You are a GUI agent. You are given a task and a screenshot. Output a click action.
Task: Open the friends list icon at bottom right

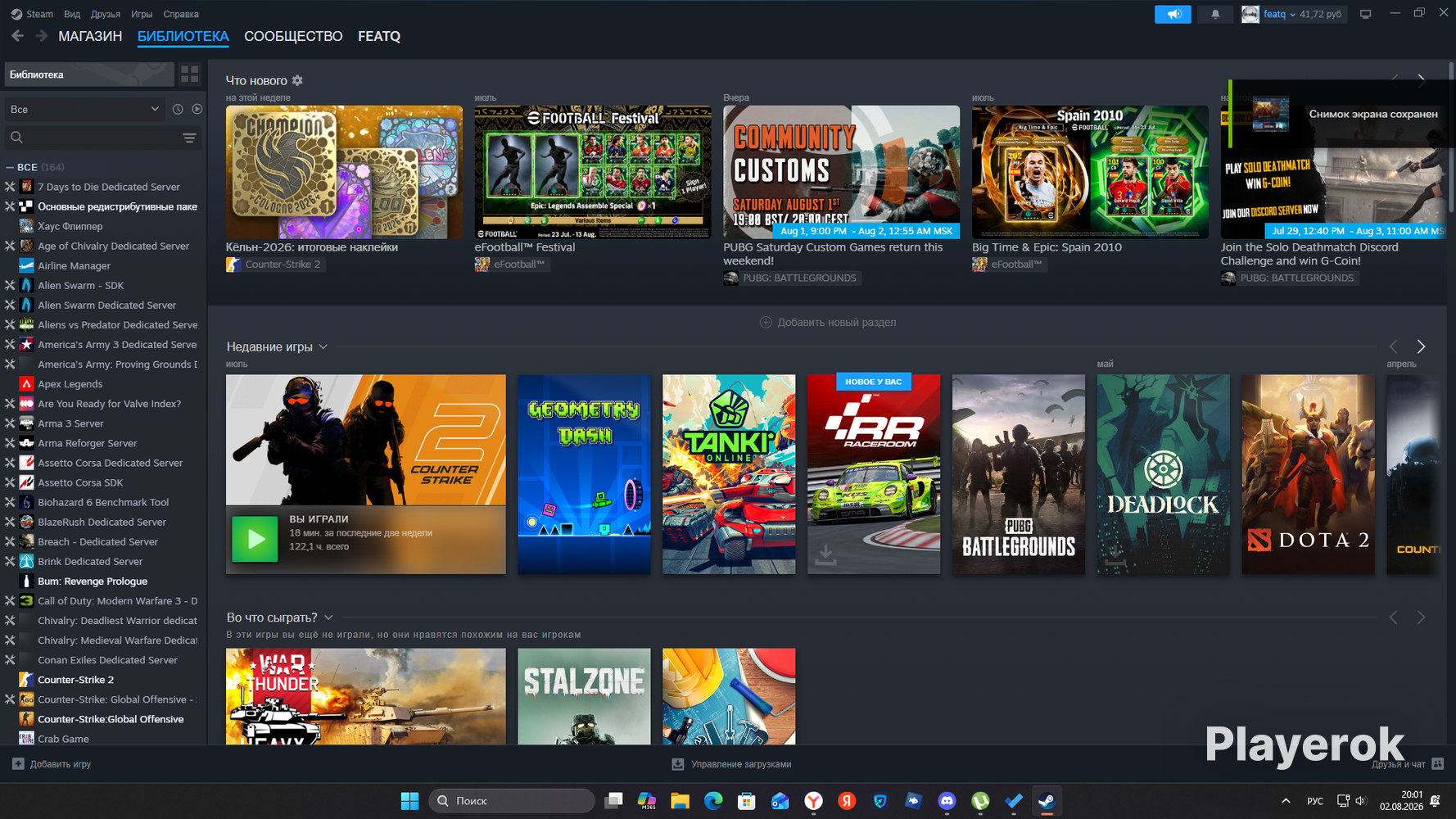pos(1438,764)
